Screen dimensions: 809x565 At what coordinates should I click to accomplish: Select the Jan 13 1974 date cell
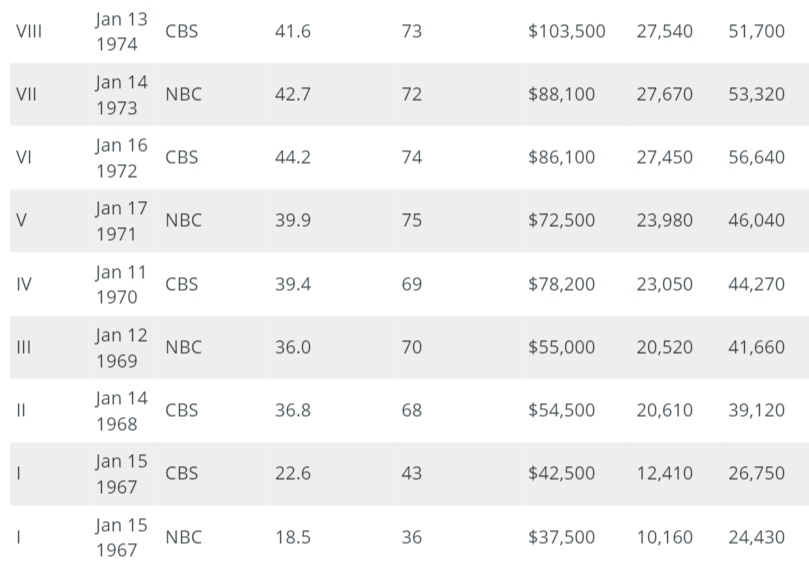pos(121,32)
